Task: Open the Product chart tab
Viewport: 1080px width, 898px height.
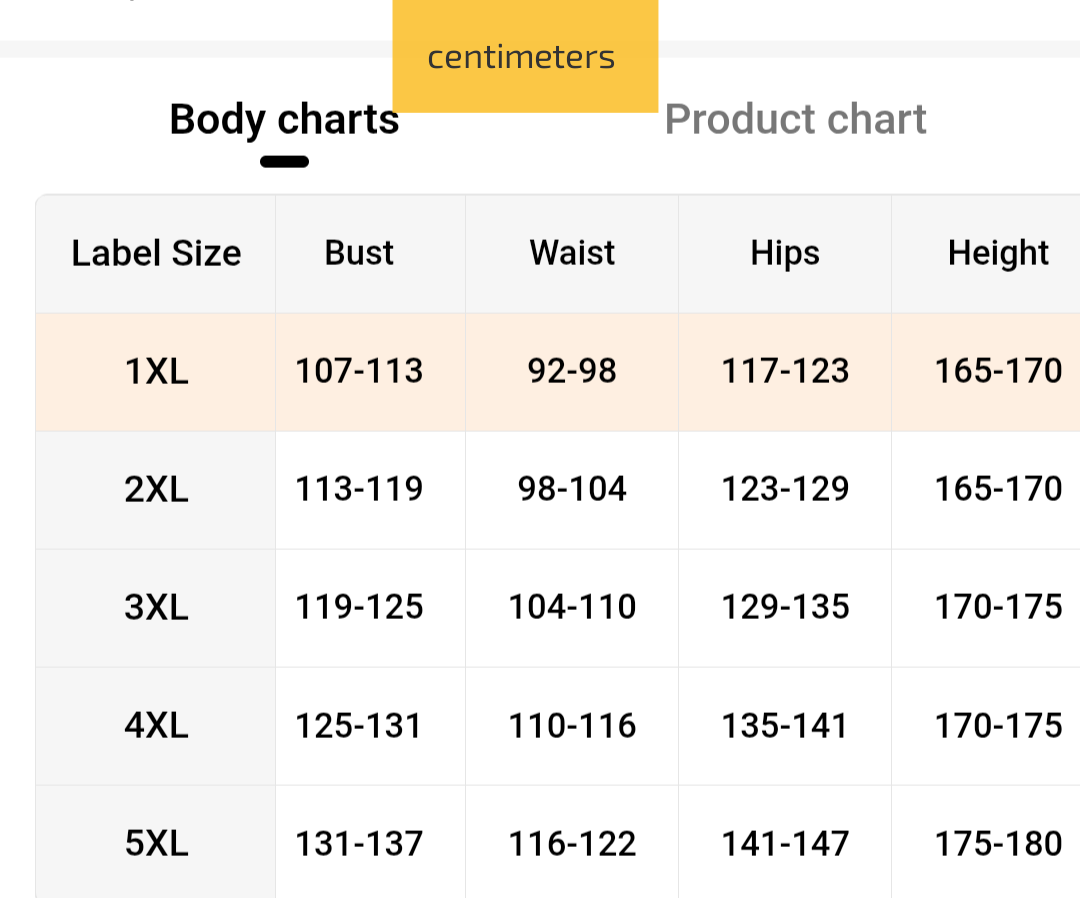Action: (x=795, y=120)
